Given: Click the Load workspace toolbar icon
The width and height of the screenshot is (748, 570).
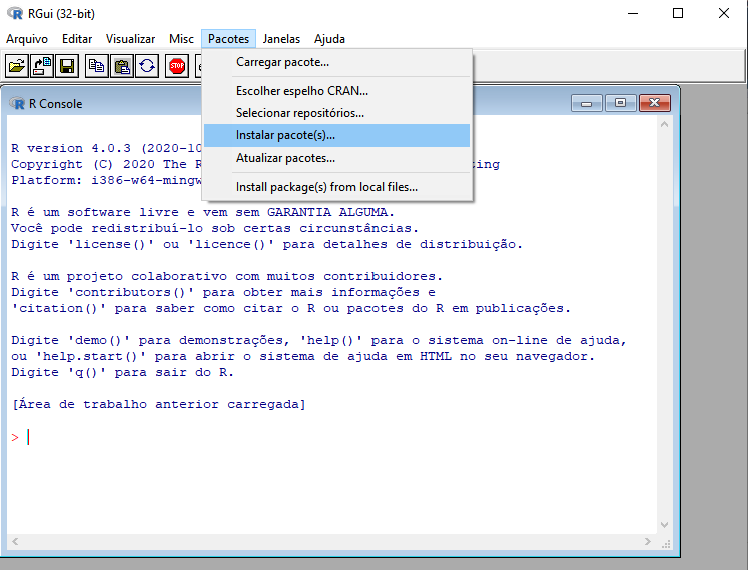Looking at the screenshot, I should tap(42, 66).
